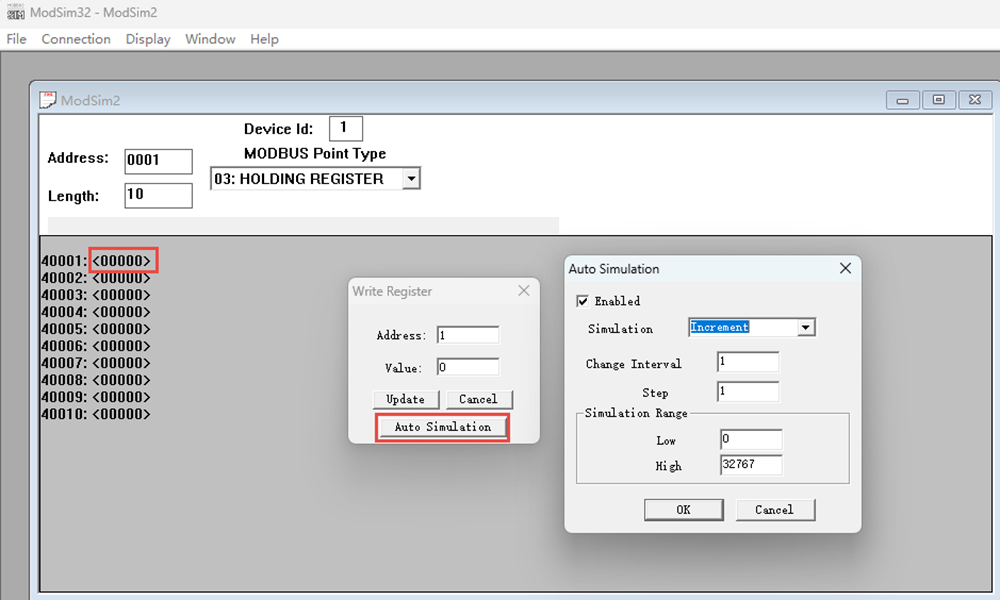Close the Auto Simulation dialog
The width and height of the screenshot is (1000, 600).
845,268
